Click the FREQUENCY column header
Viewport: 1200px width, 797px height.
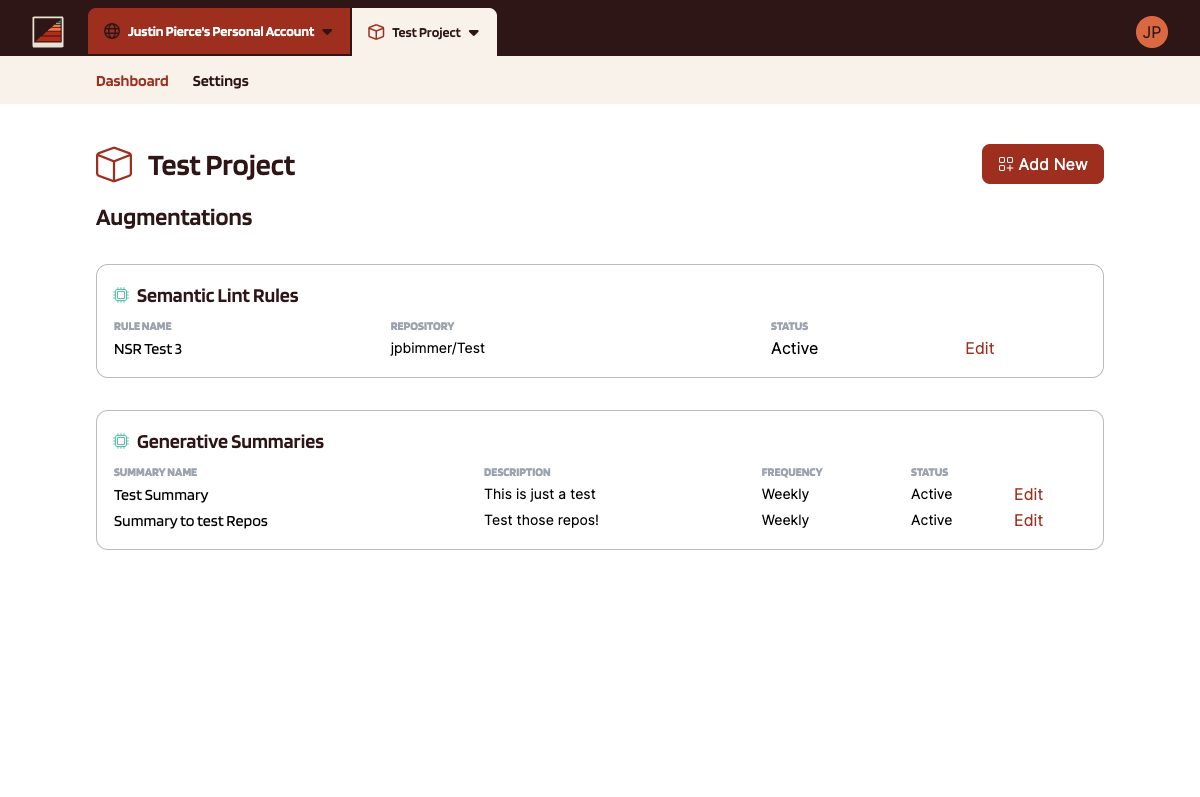coord(792,472)
